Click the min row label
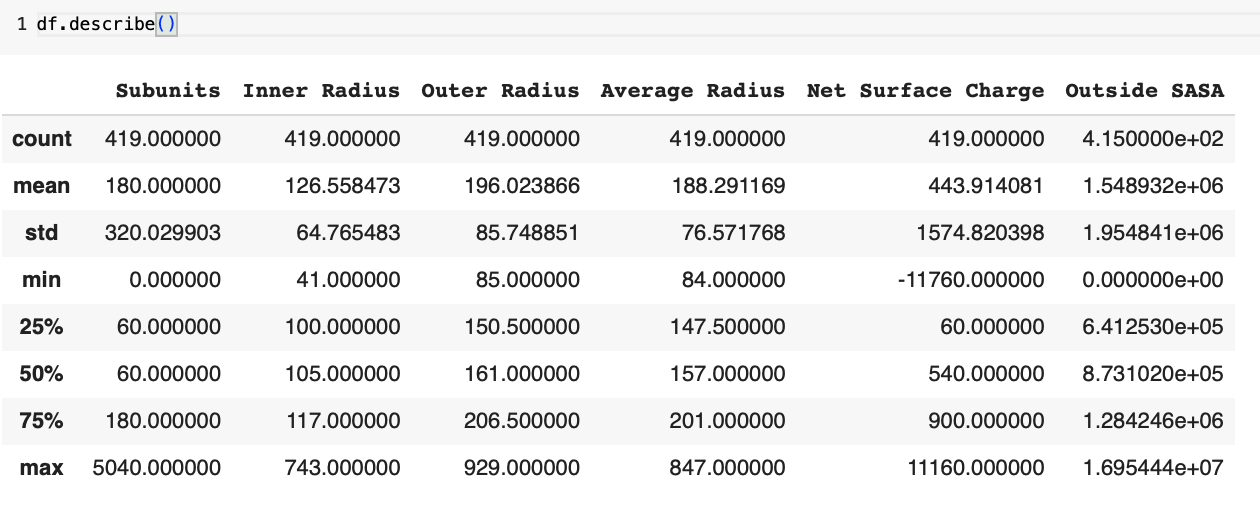Screen dimensions: 1260x508 [42, 280]
